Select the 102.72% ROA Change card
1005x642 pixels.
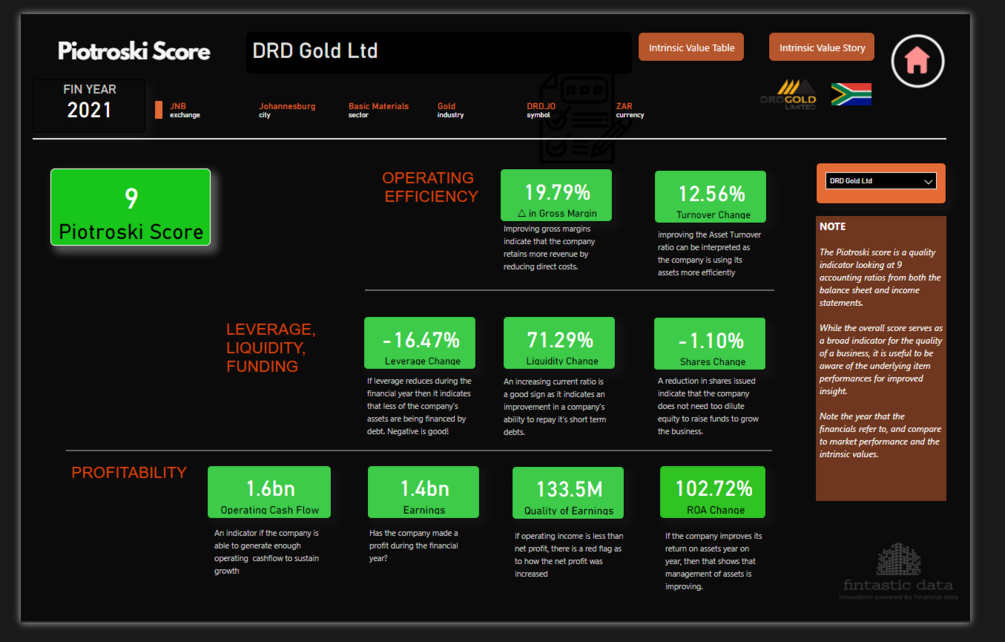(x=713, y=492)
